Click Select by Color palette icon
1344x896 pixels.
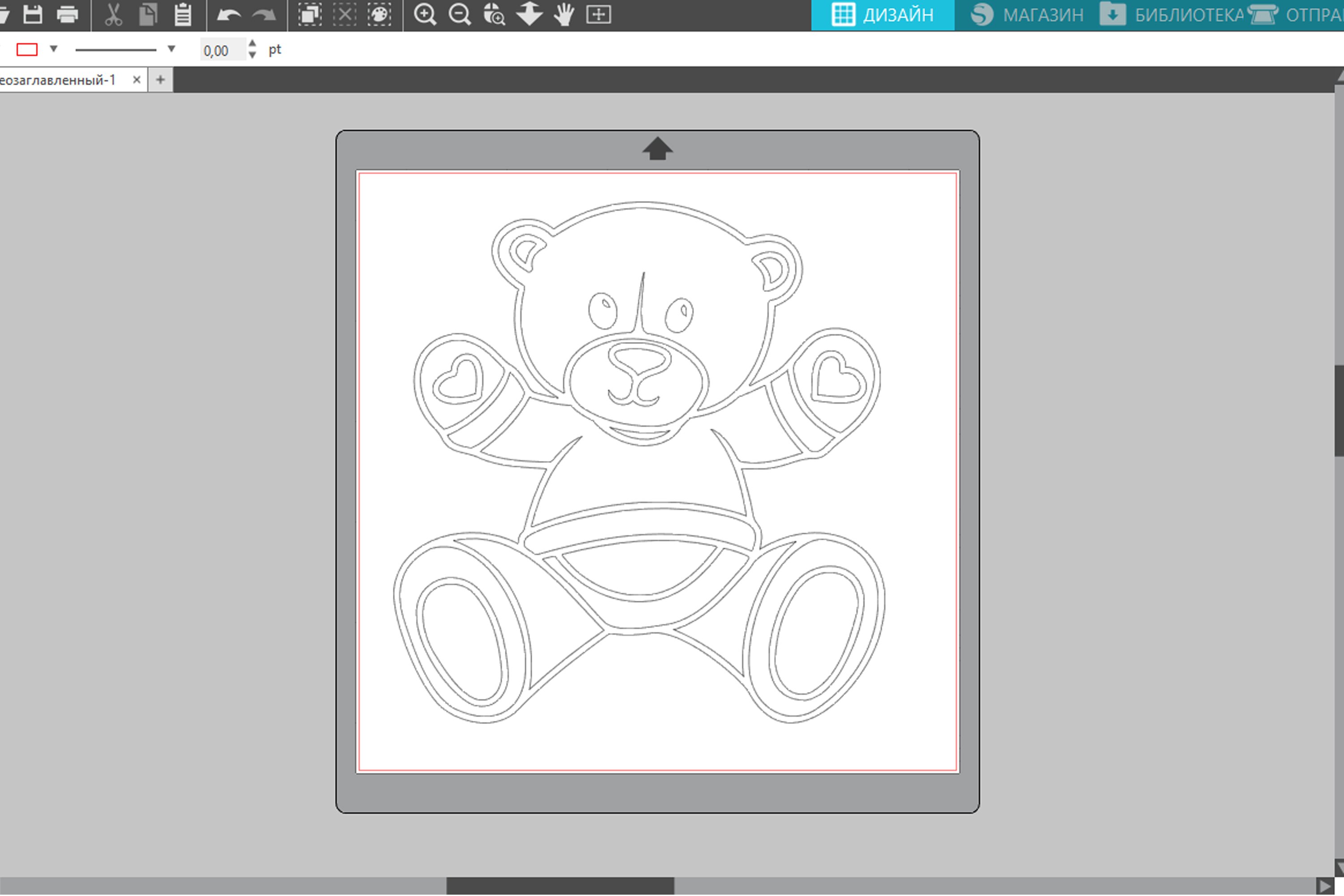coord(379,14)
